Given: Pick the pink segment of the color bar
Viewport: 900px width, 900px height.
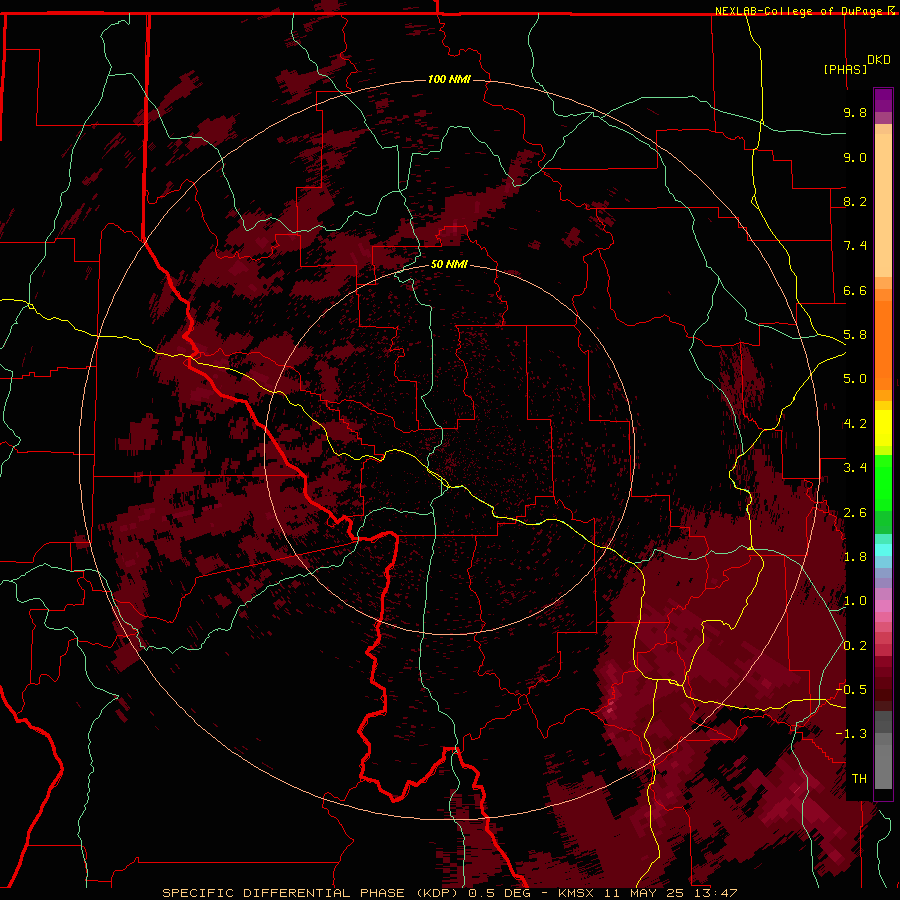Looking at the screenshot, I should pyautogui.click(x=883, y=606).
